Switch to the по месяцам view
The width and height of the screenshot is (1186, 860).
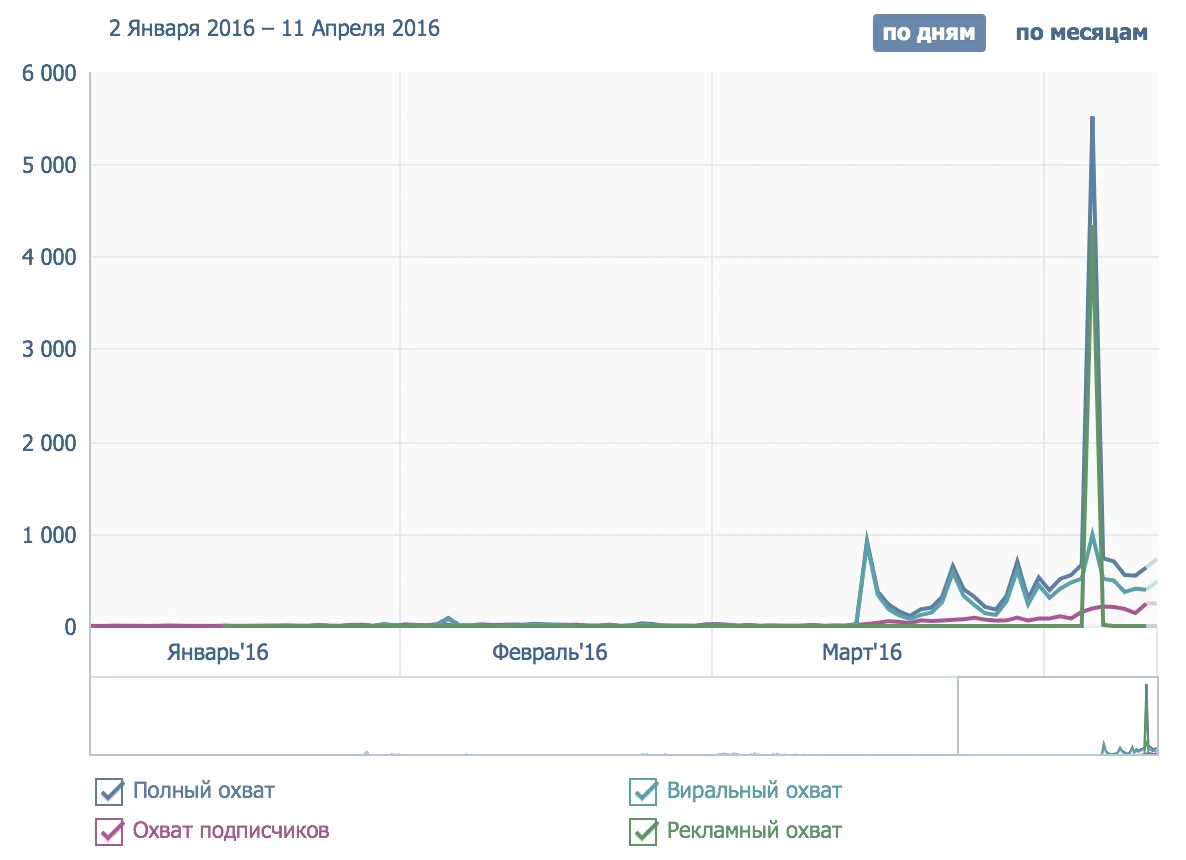1082,33
